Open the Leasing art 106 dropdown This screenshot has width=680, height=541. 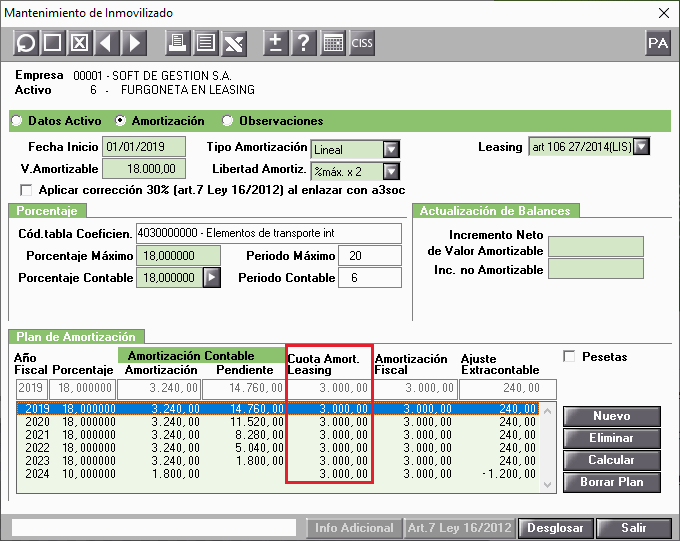(x=641, y=147)
